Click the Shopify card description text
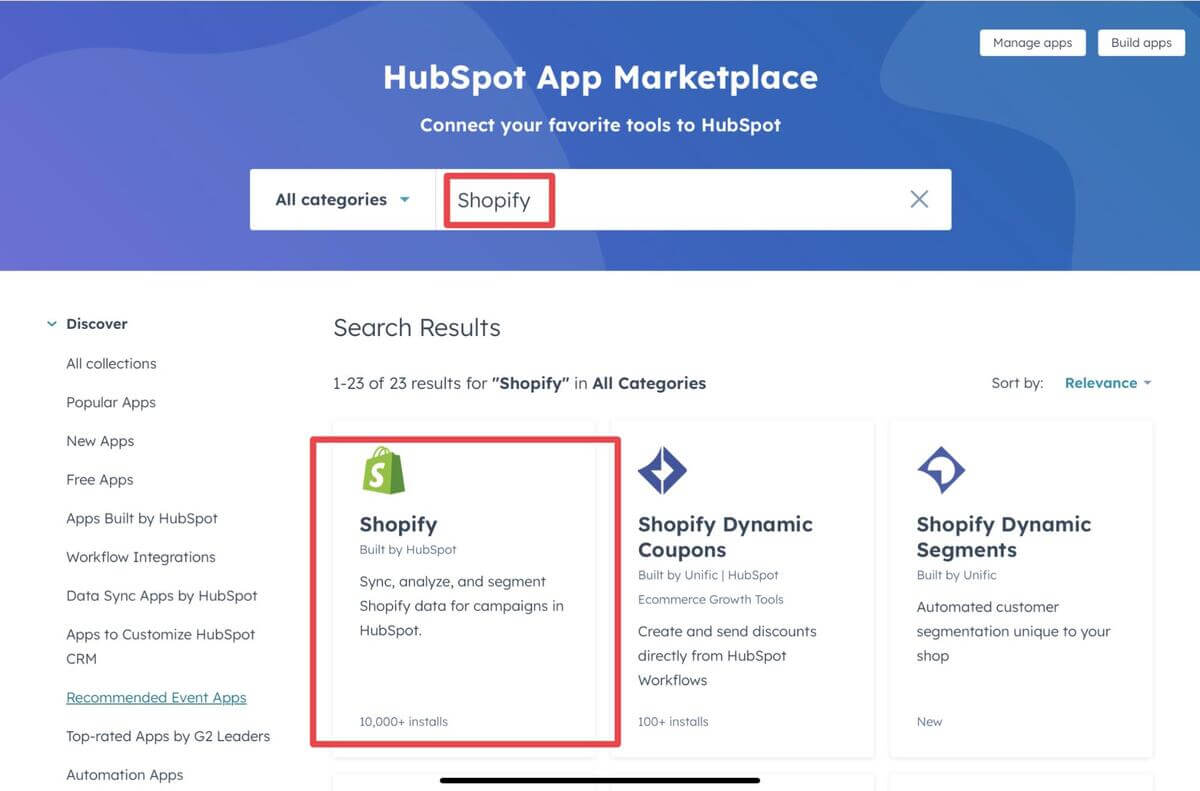This screenshot has width=1200, height=791. 462,606
